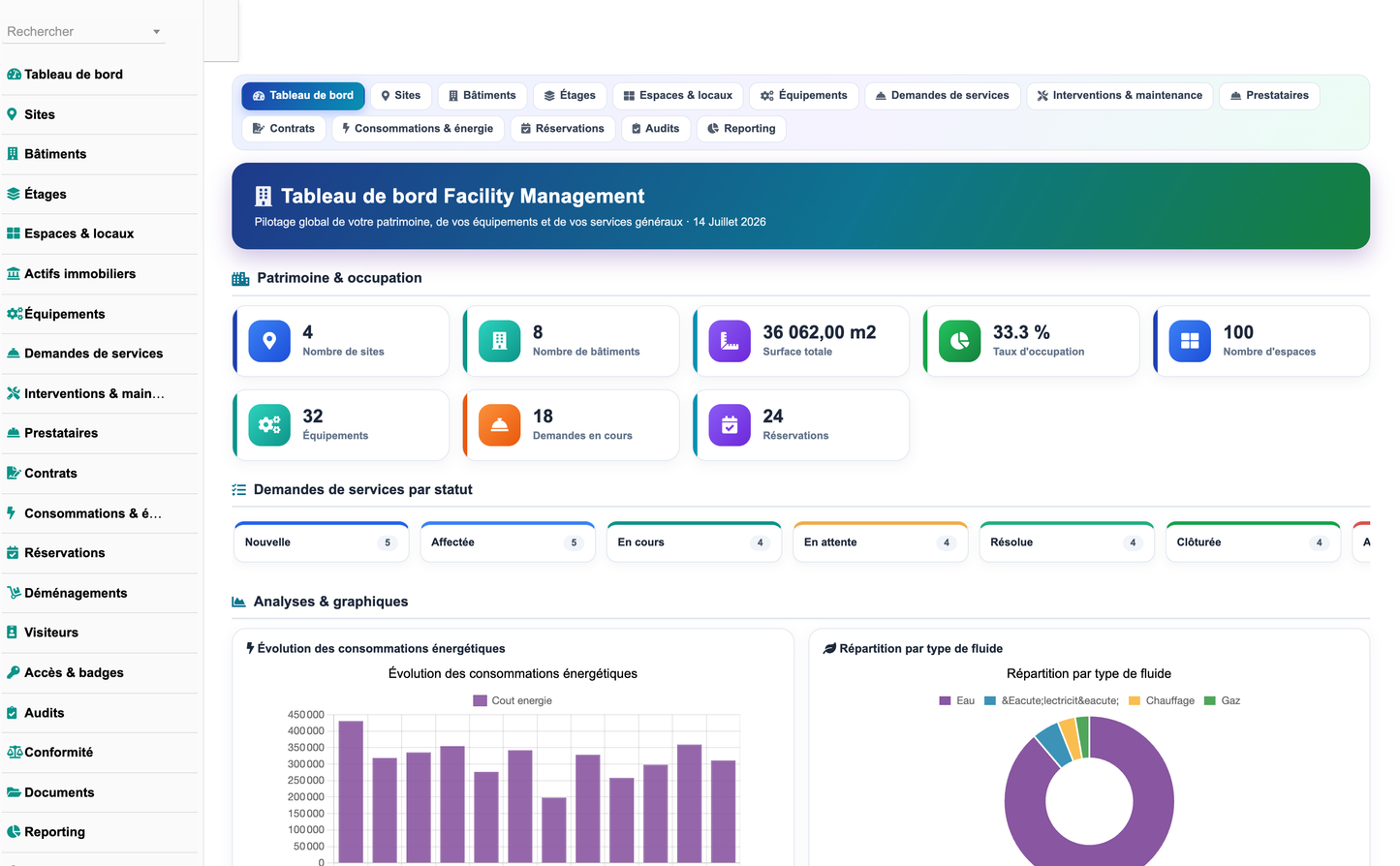
Task: Open the Contrats top tab
Action: [284, 129]
